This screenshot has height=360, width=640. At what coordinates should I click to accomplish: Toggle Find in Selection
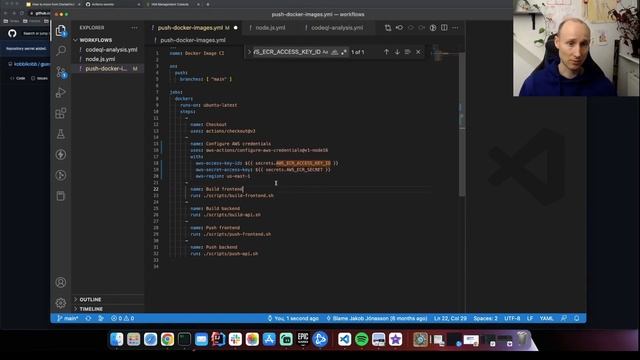pyautogui.click(x=407, y=52)
